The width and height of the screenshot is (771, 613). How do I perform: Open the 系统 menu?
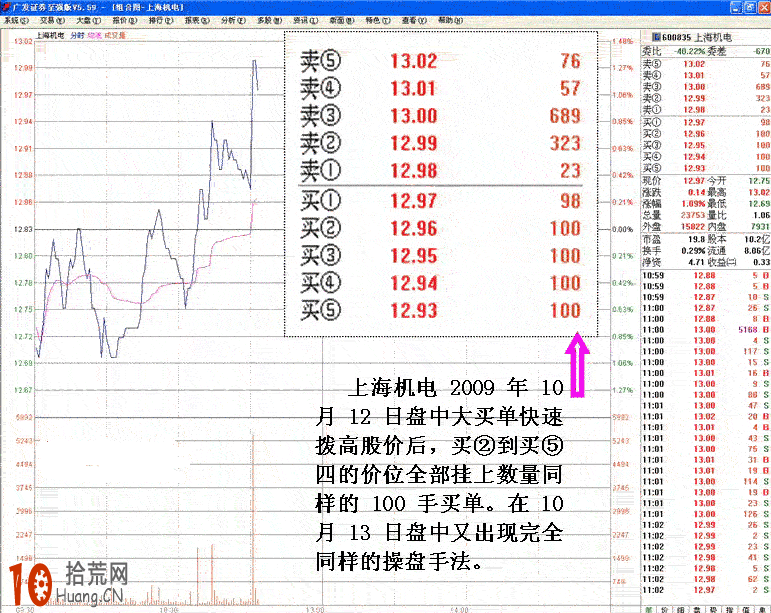[x=14, y=19]
